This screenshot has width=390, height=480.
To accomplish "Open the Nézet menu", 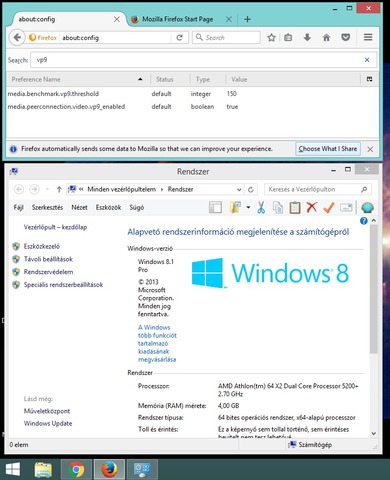I will click(79, 207).
